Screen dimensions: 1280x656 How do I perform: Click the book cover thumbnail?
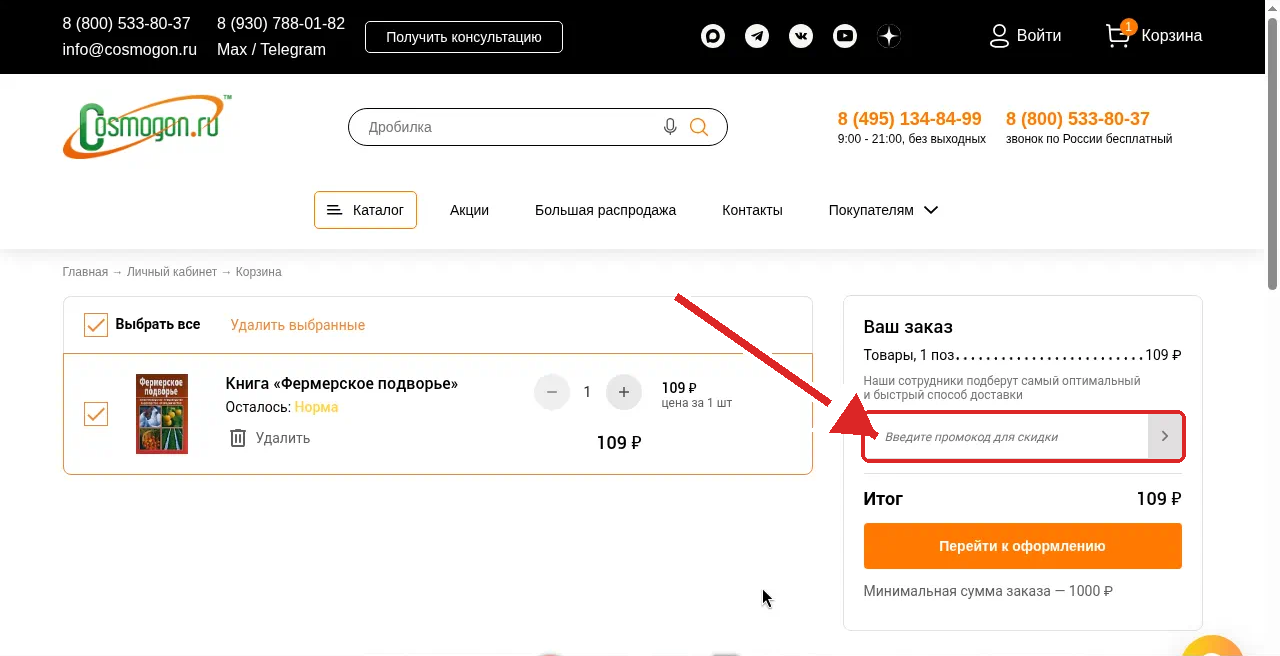click(x=162, y=414)
